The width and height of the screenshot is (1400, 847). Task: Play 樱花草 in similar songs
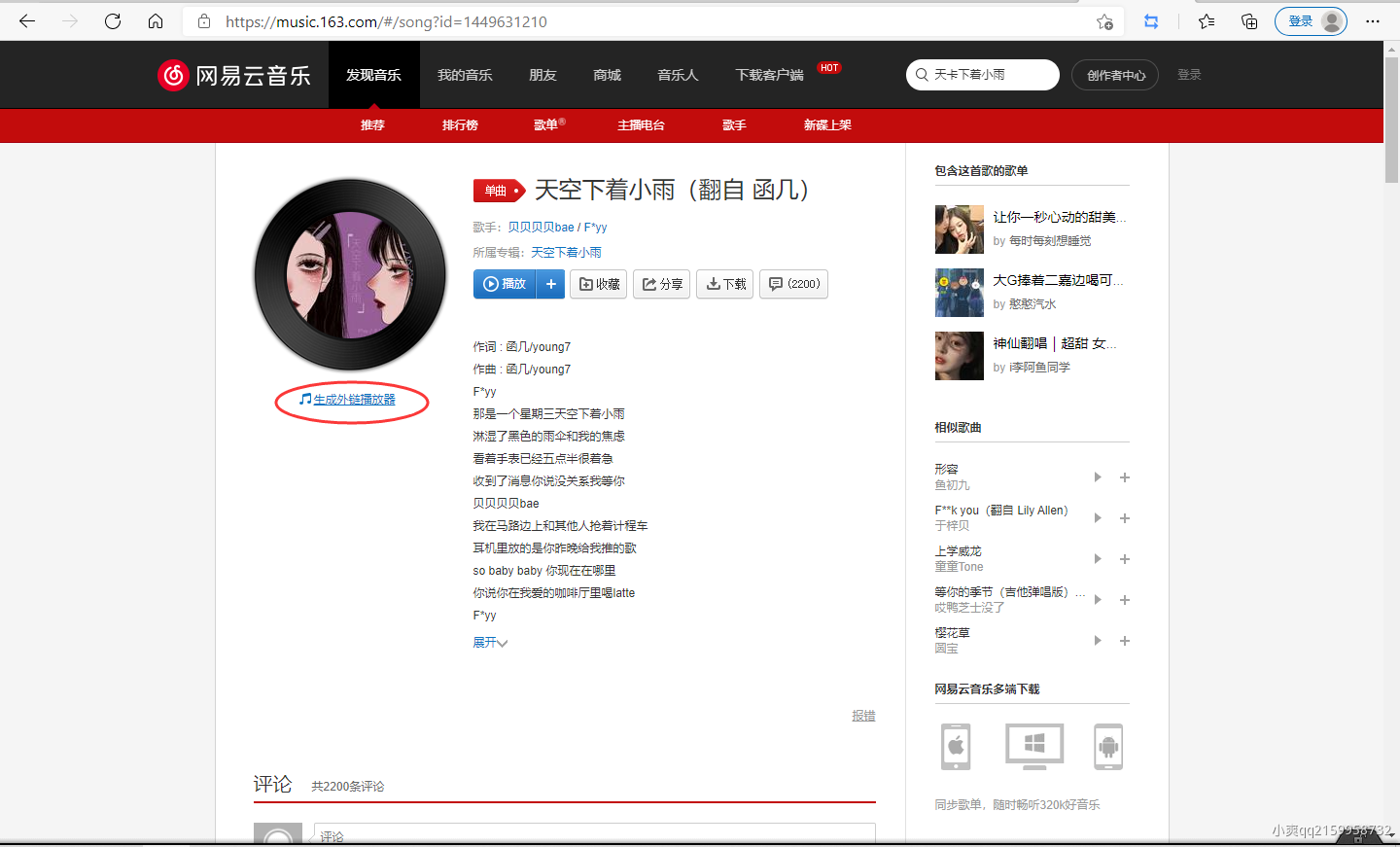tap(1097, 641)
